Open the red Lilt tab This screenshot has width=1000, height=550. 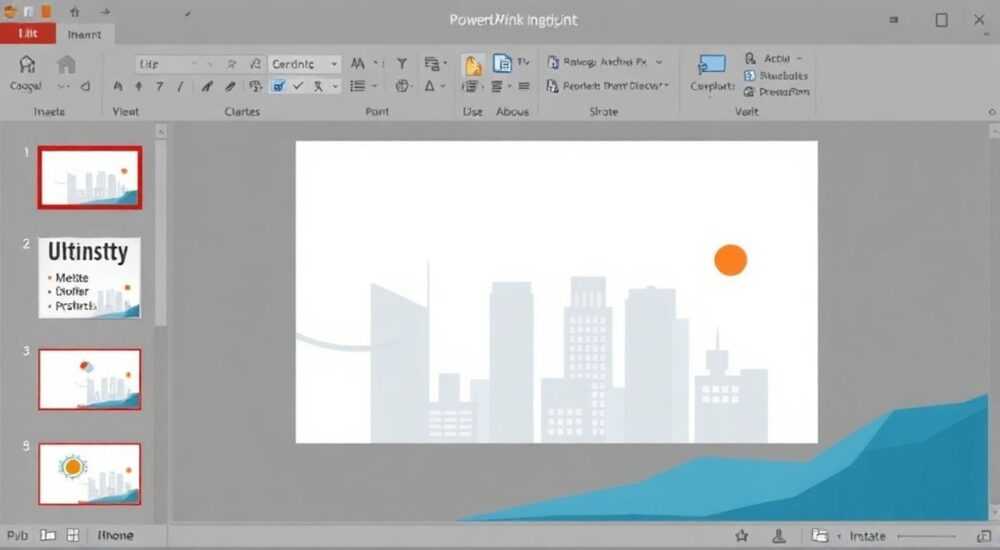[28, 33]
